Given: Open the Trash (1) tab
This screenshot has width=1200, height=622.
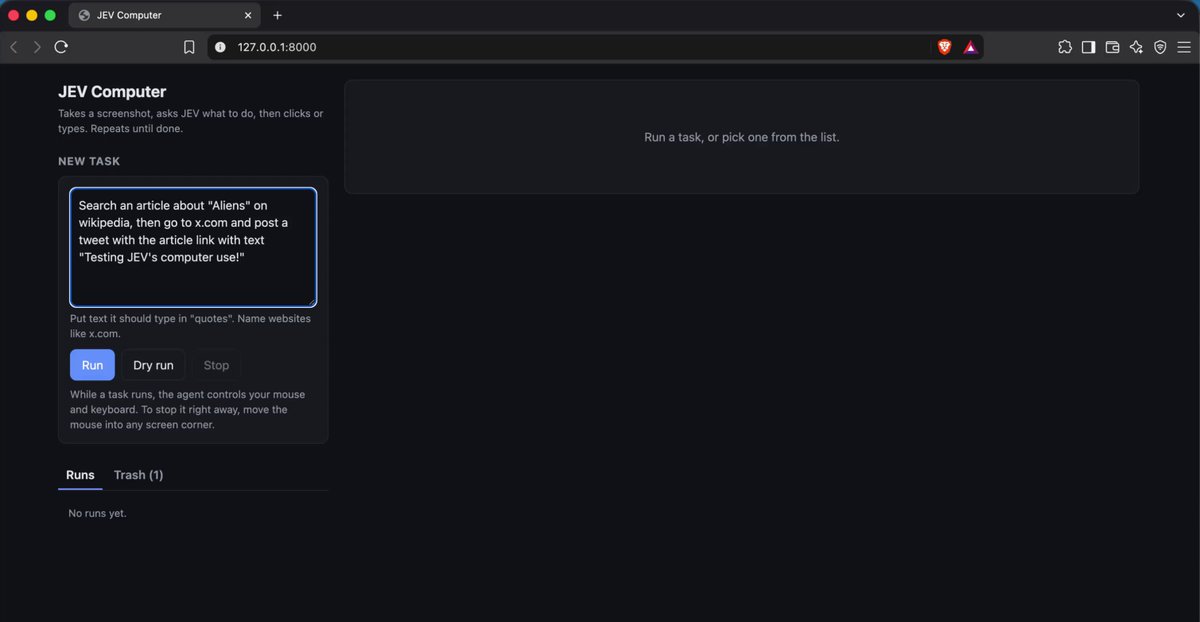Looking at the screenshot, I should 138,475.
